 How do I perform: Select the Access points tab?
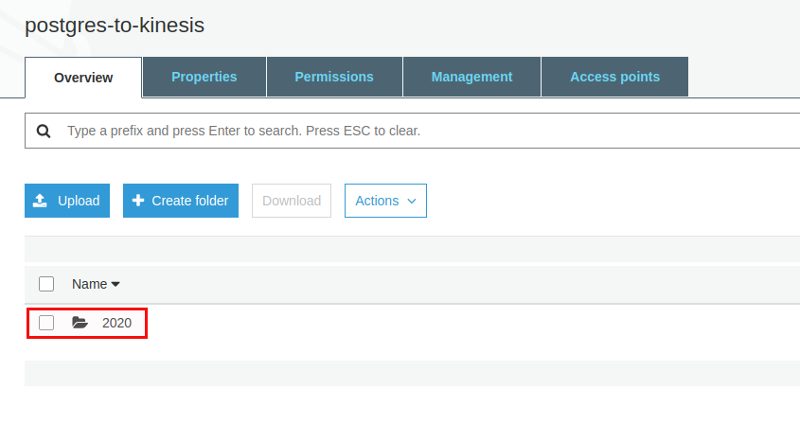pos(615,77)
